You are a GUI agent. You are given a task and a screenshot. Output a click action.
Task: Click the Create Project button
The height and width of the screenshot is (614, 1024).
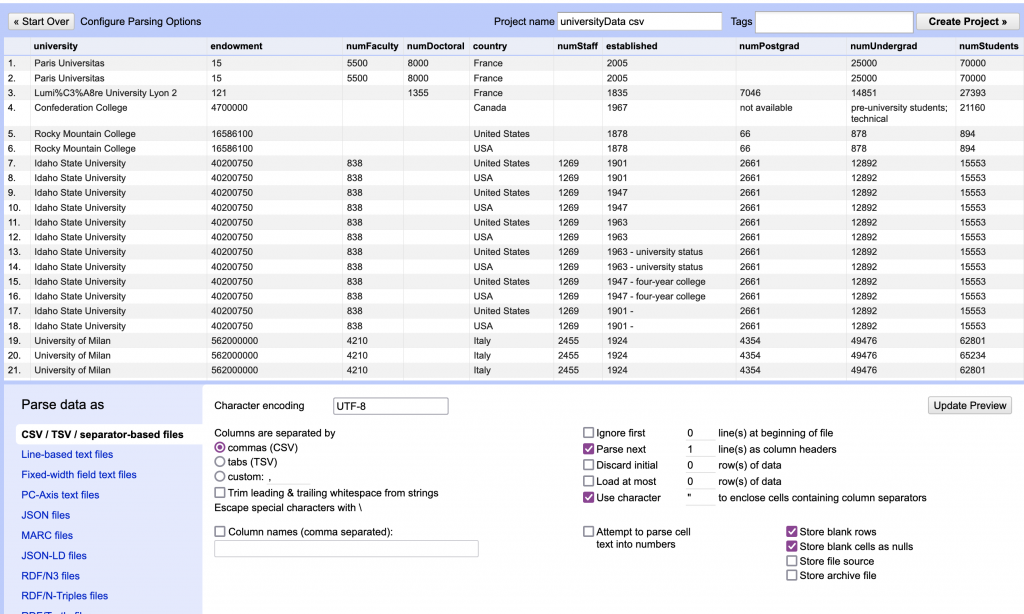tap(967, 22)
